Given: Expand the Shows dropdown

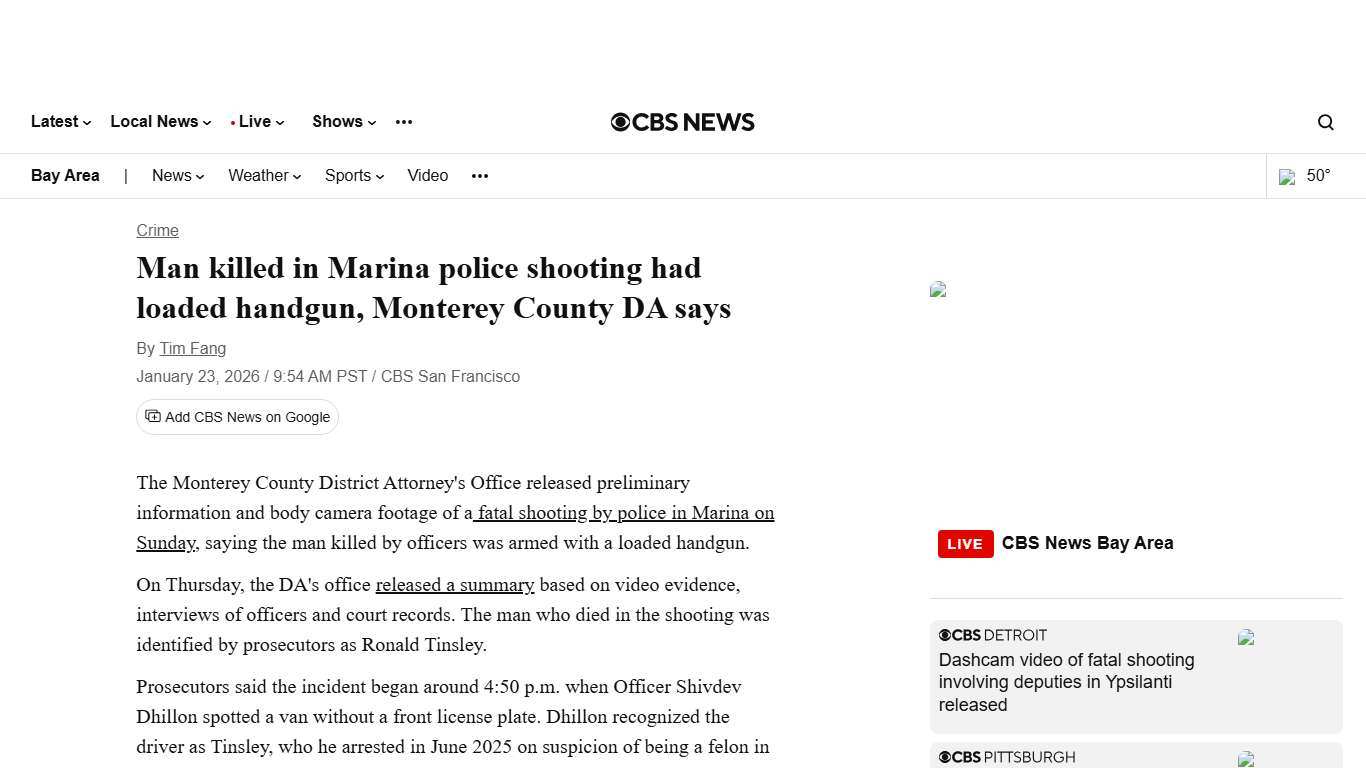Looking at the screenshot, I should coord(338,121).
